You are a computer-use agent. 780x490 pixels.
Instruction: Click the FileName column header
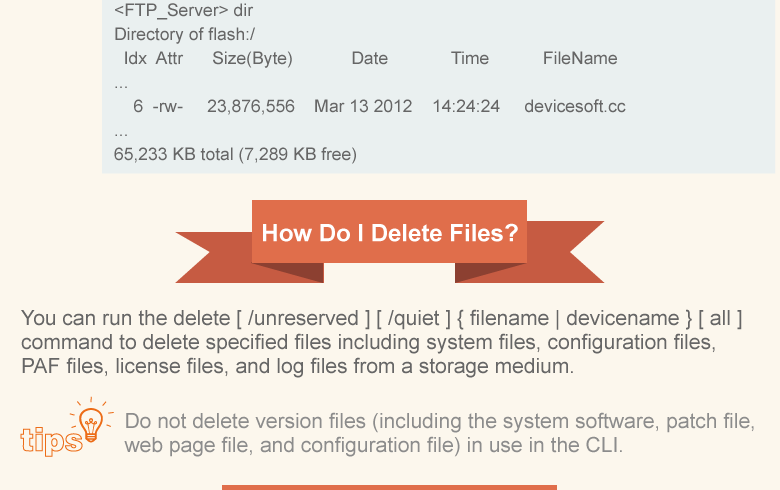pos(580,58)
